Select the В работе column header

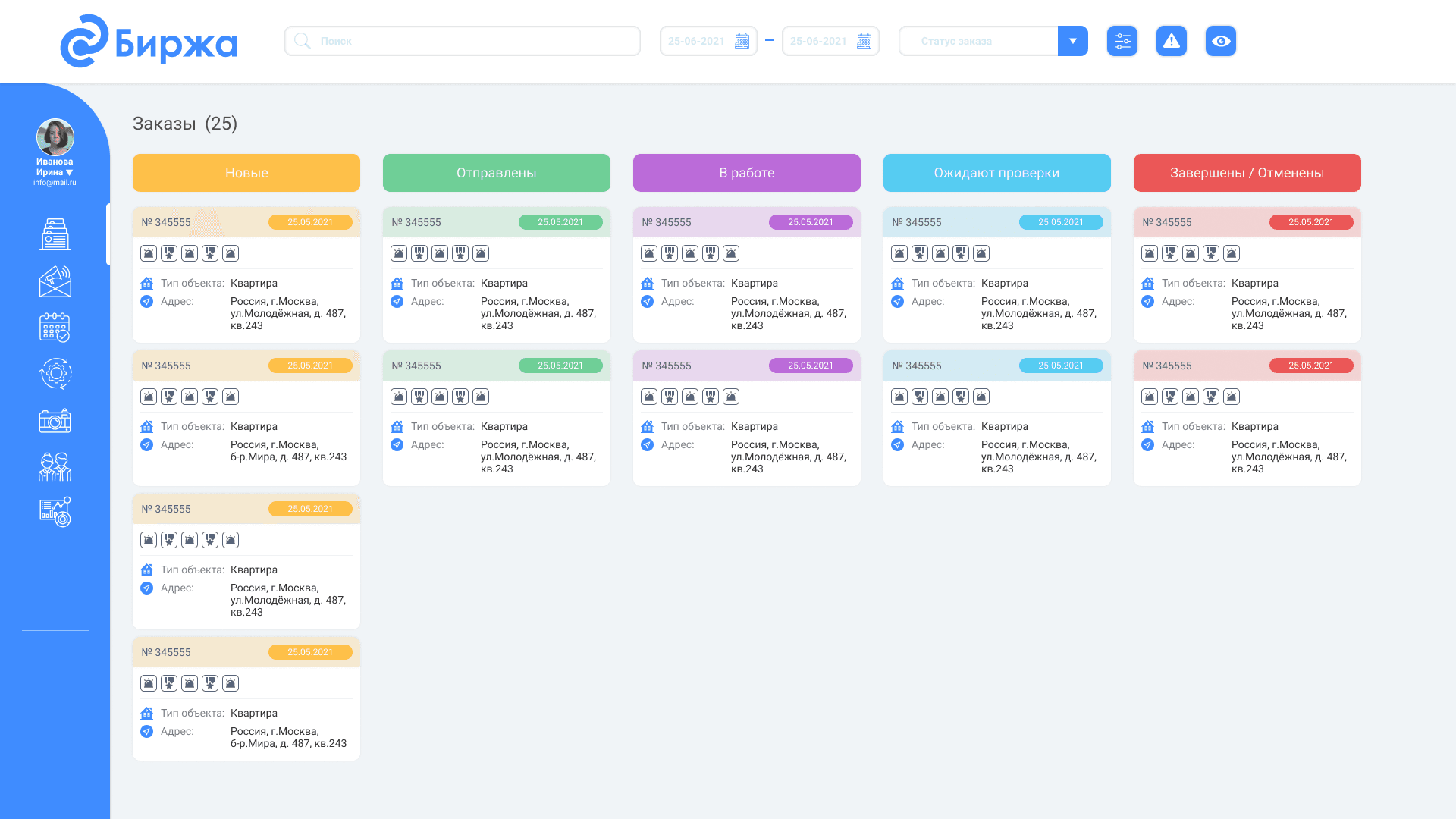(x=747, y=173)
